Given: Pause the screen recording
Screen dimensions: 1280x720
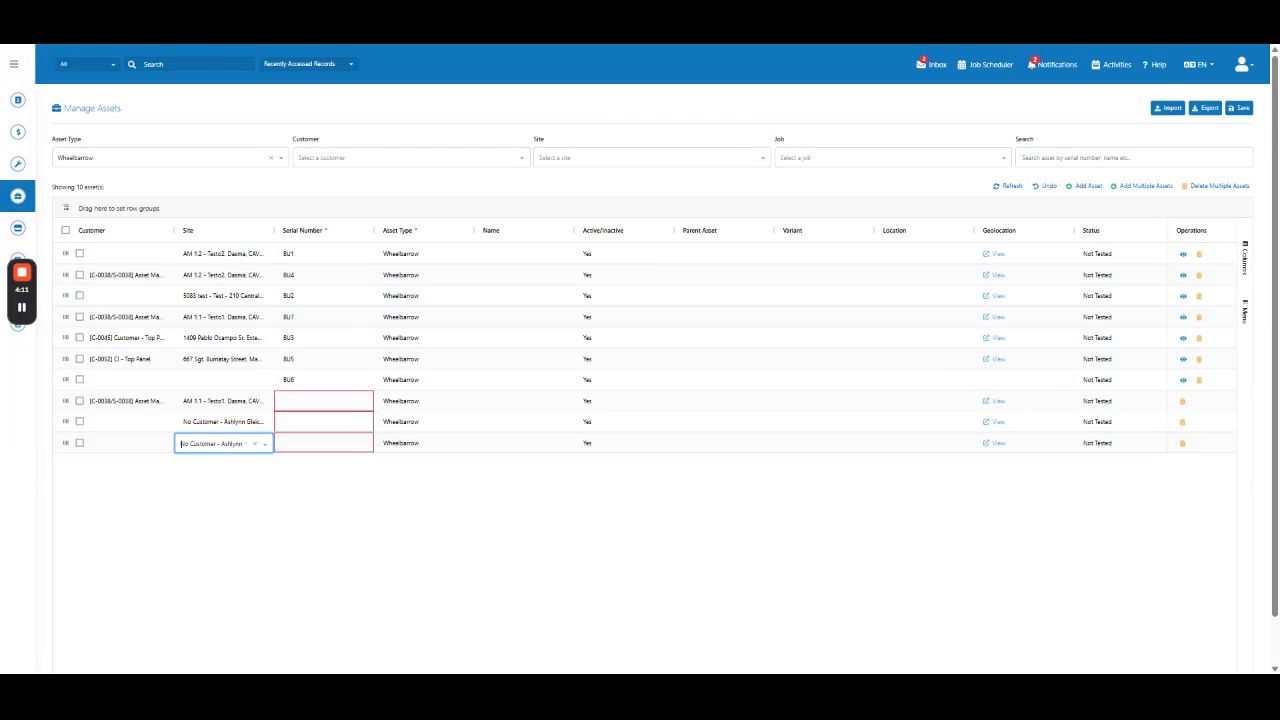Looking at the screenshot, I should [21, 307].
